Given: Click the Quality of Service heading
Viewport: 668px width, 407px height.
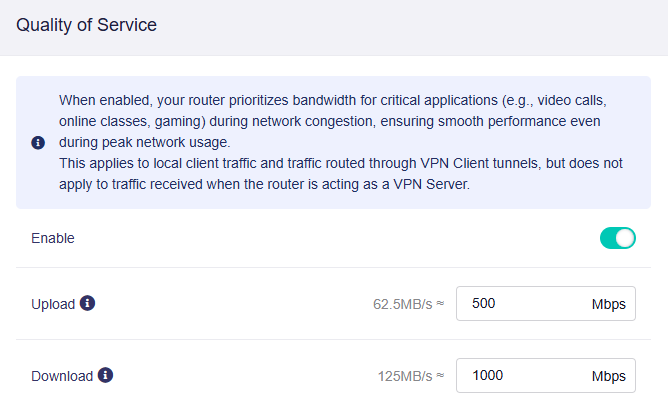Looking at the screenshot, I should pos(86,25).
